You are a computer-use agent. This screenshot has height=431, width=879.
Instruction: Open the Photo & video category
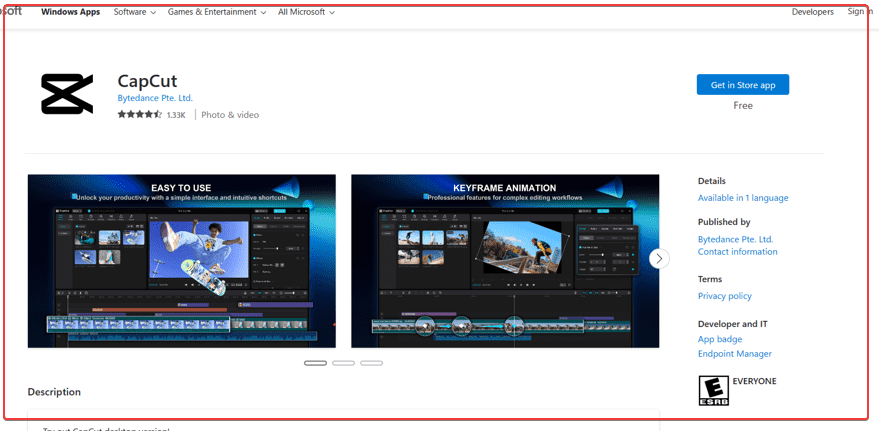coord(230,115)
